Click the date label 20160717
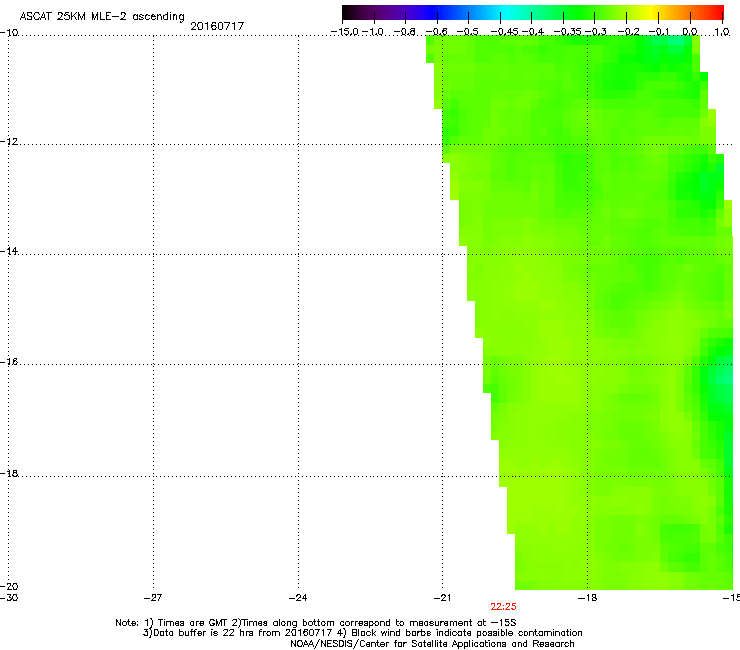This screenshot has height=650, width=740. (217, 26)
